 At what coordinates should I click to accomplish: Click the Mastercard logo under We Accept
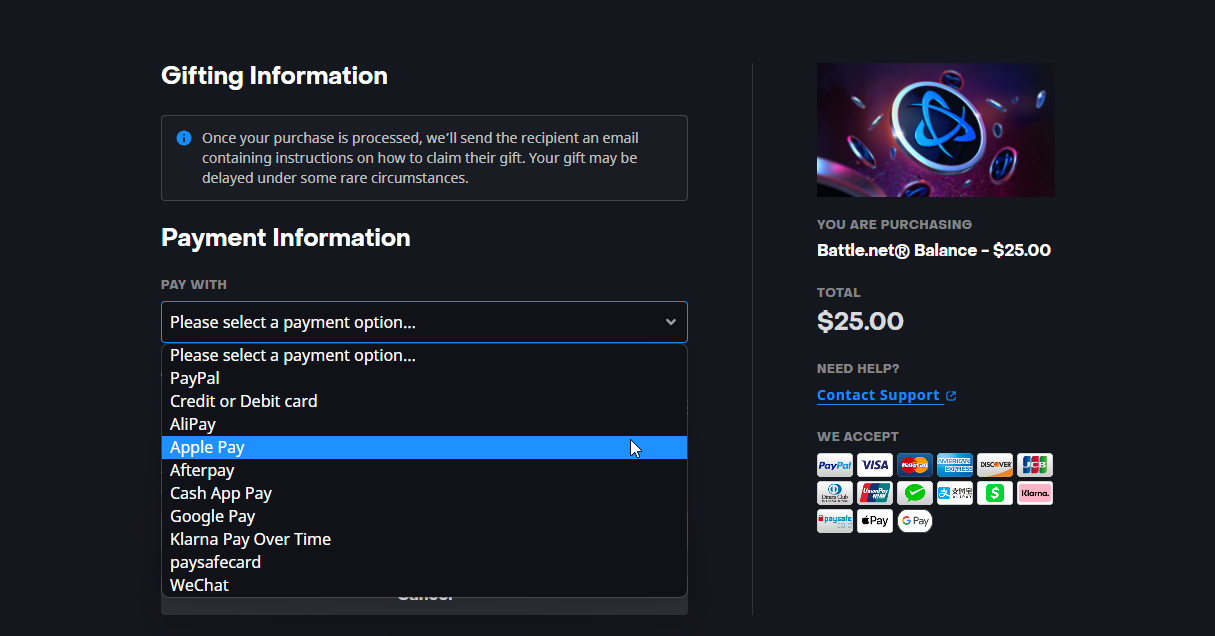(x=915, y=465)
